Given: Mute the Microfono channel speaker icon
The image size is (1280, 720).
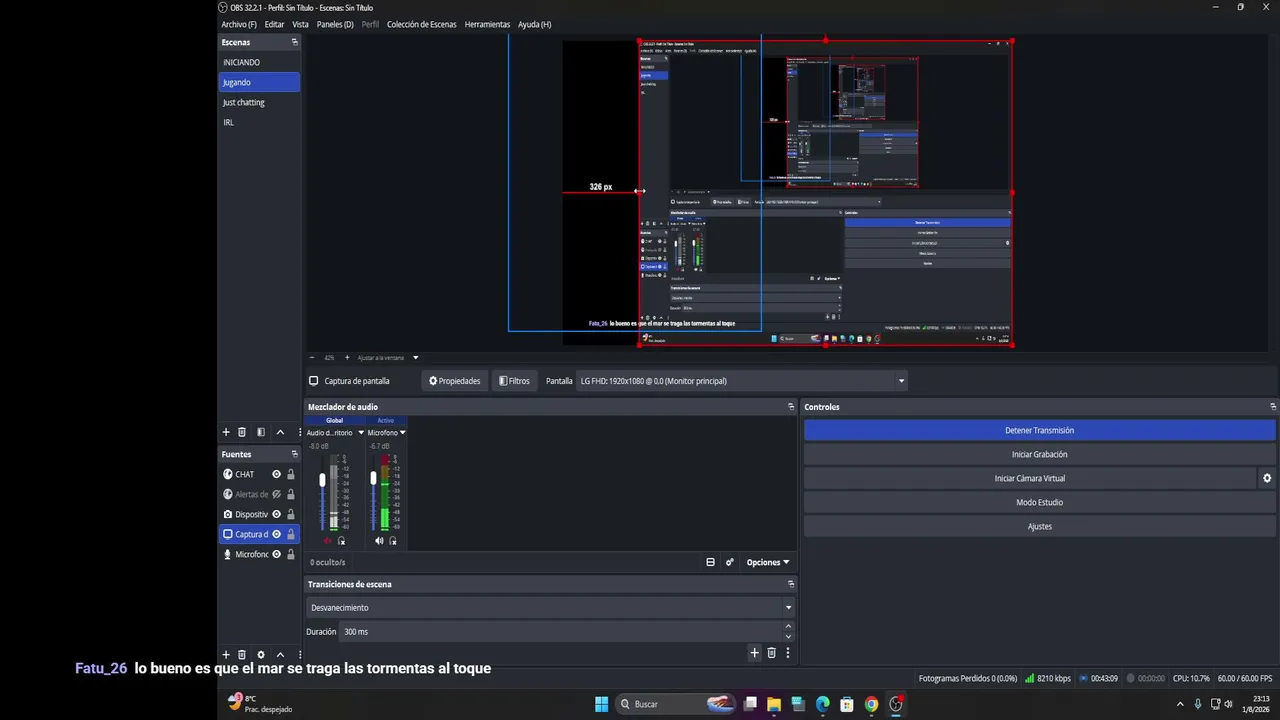Looking at the screenshot, I should [379, 541].
